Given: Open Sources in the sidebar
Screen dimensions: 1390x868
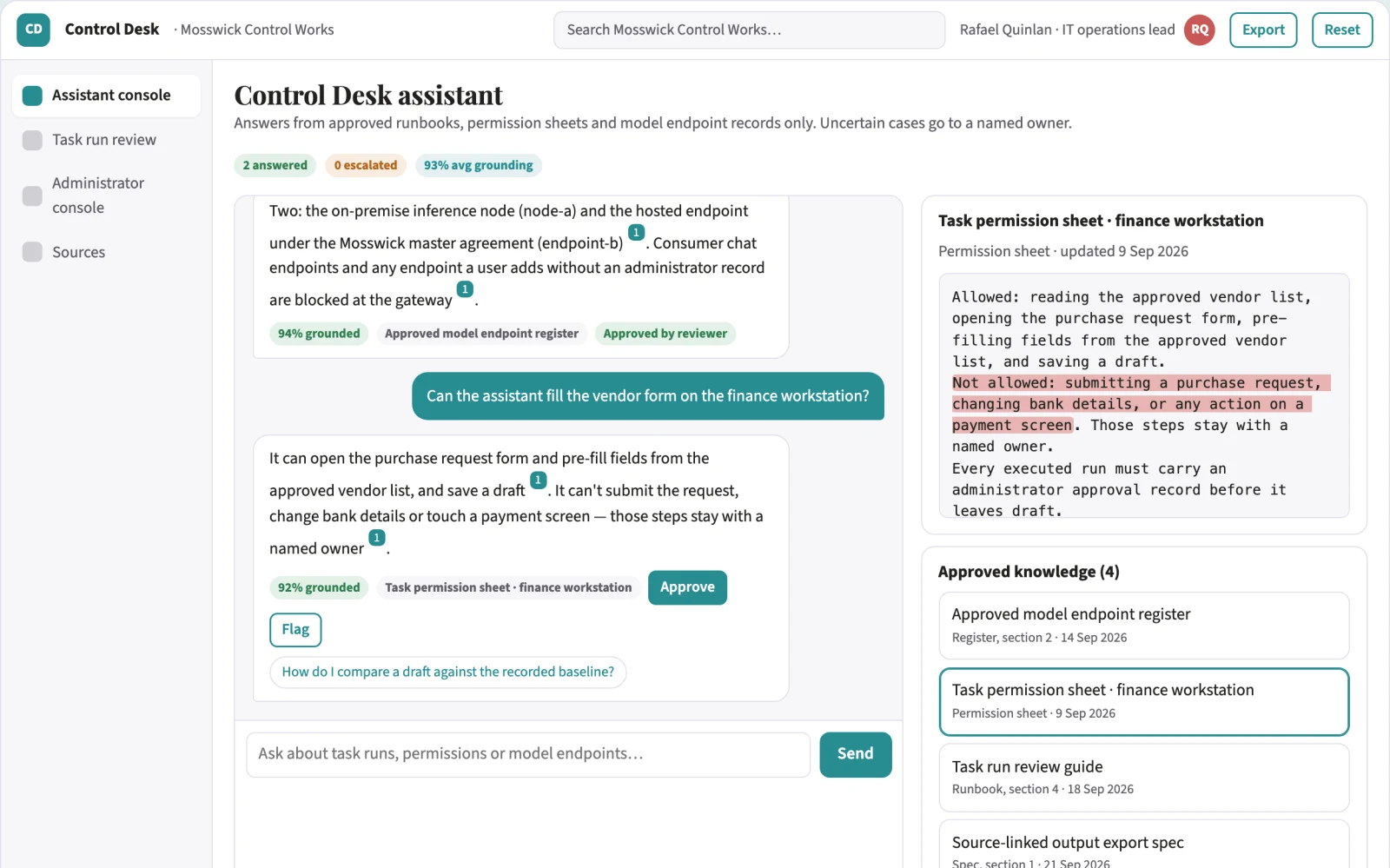Looking at the screenshot, I should (106, 252).
